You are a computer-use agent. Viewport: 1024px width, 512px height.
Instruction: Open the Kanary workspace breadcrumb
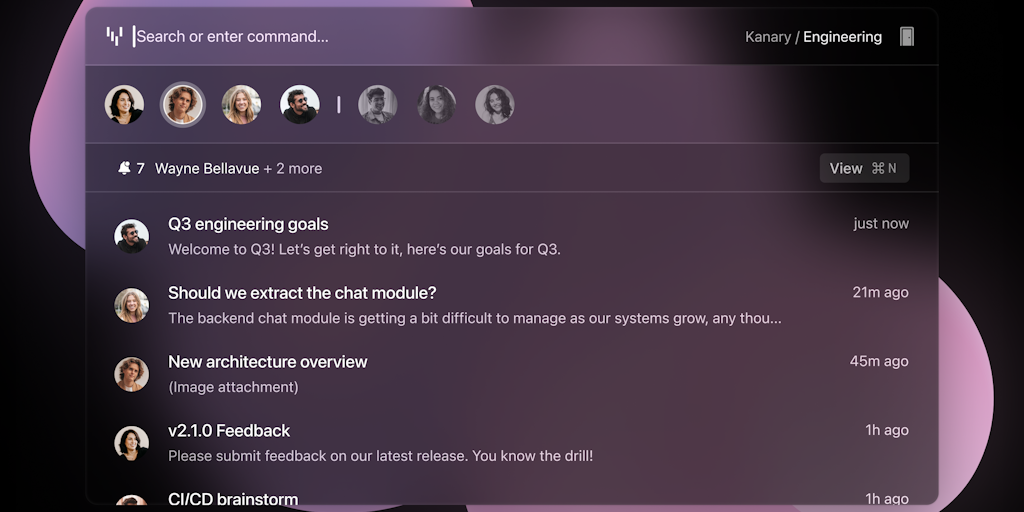[767, 37]
